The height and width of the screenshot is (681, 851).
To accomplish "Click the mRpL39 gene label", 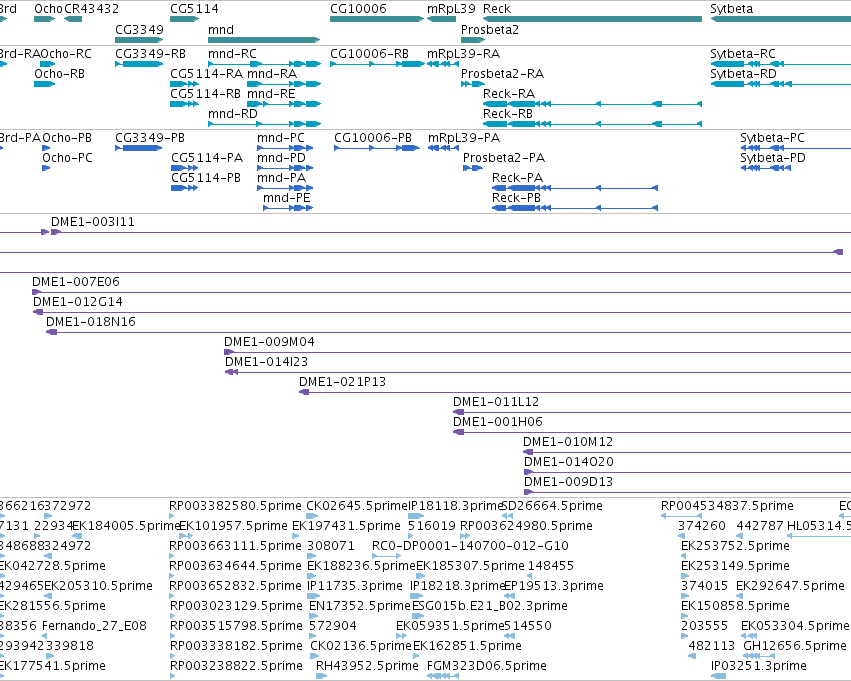I will [x=451, y=9].
